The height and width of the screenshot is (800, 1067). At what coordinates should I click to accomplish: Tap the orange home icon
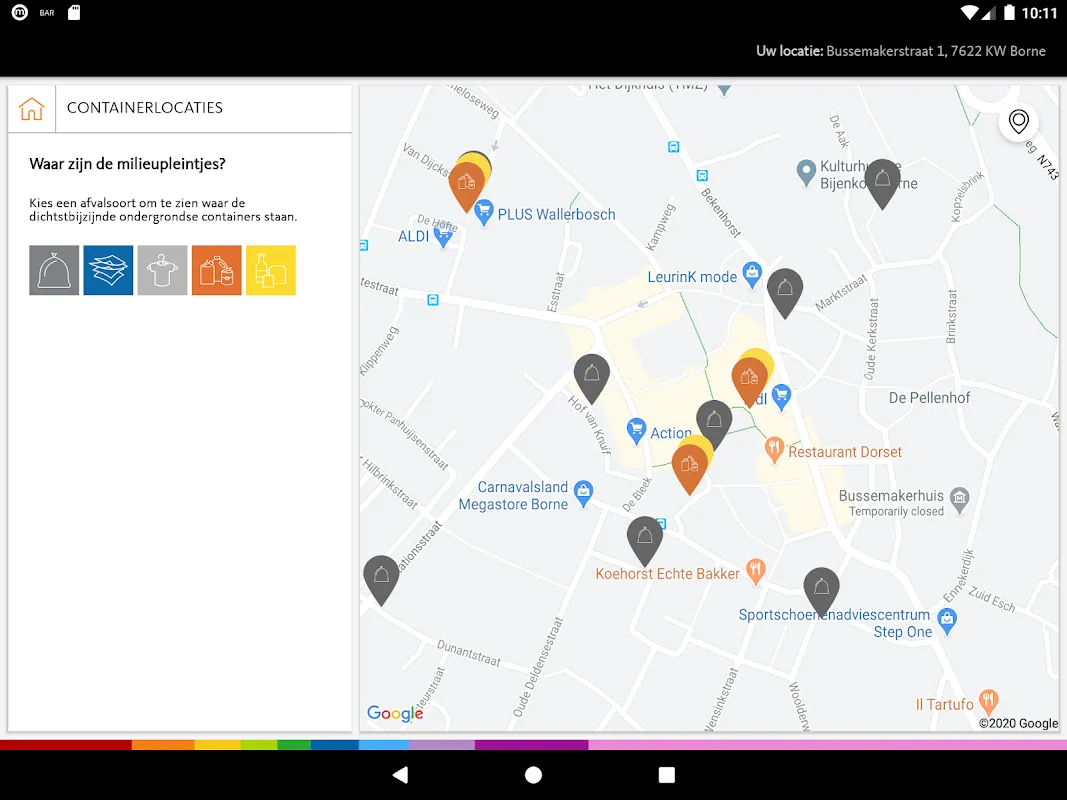click(31, 108)
